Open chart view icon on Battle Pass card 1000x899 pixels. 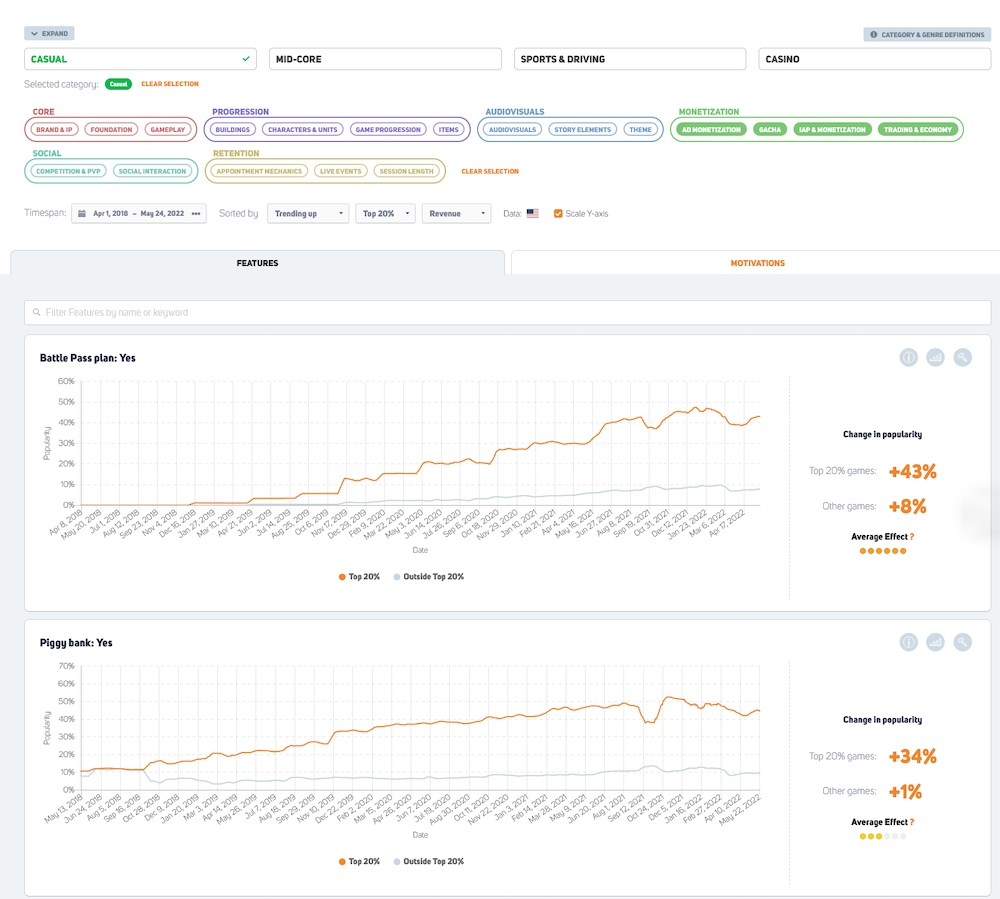click(x=936, y=358)
